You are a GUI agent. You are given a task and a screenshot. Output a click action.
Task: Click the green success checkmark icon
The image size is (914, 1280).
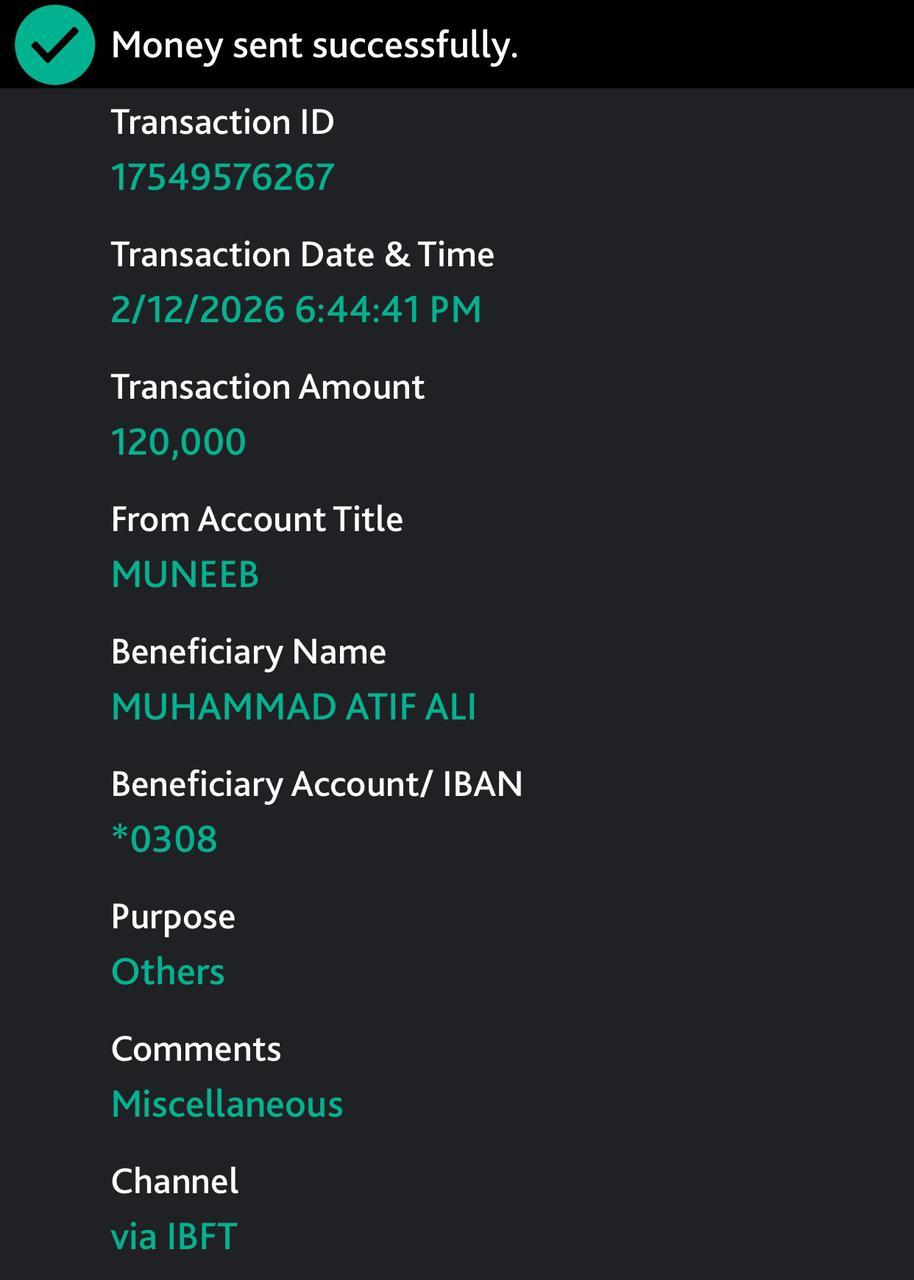(x=55, y=45)
